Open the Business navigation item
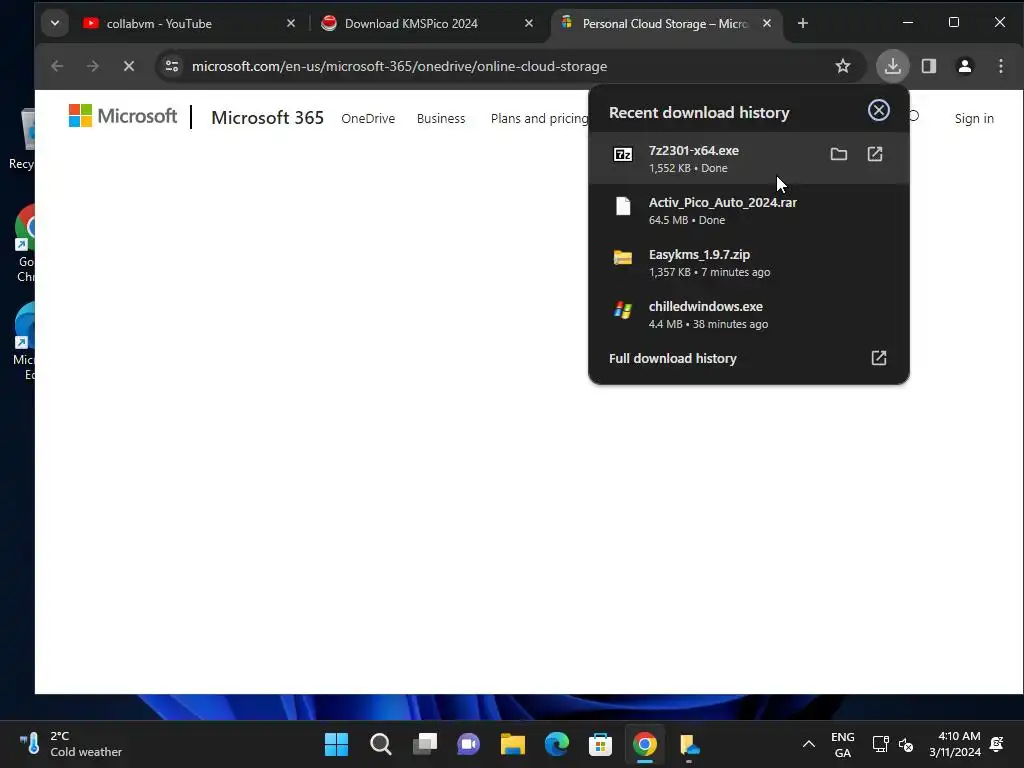The image size is (1024, 768). [441, 118]
